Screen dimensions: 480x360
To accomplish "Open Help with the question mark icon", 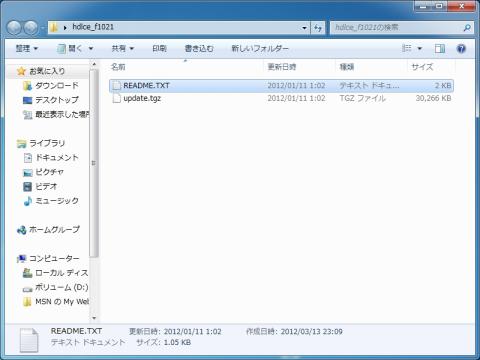I will point(461,49).
